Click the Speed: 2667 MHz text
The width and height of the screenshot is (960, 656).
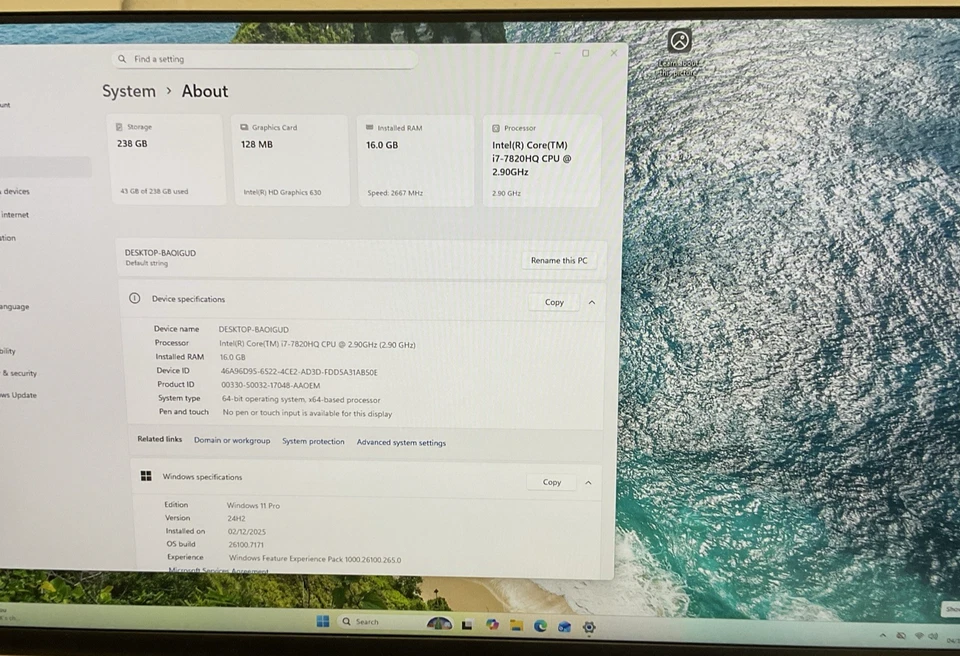(395, 193)
